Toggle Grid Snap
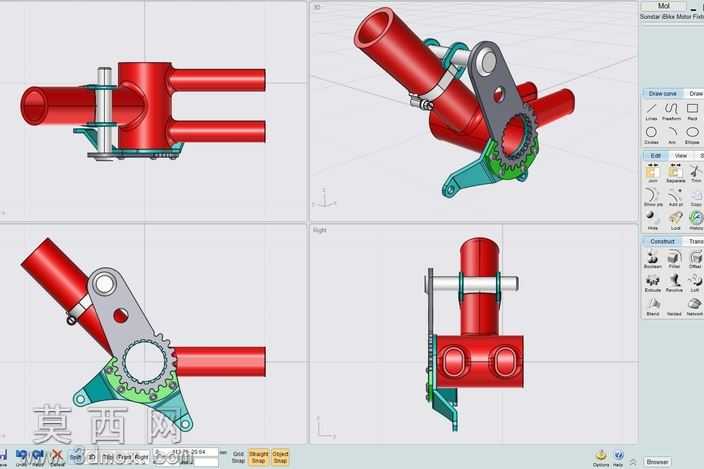704x469 pixels. (x=238, y=457)
